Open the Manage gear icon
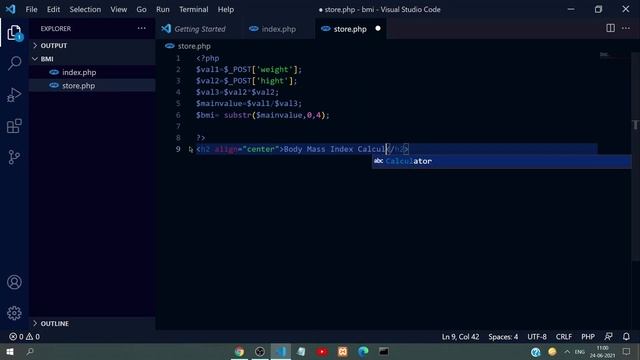 tap(14, 313)
